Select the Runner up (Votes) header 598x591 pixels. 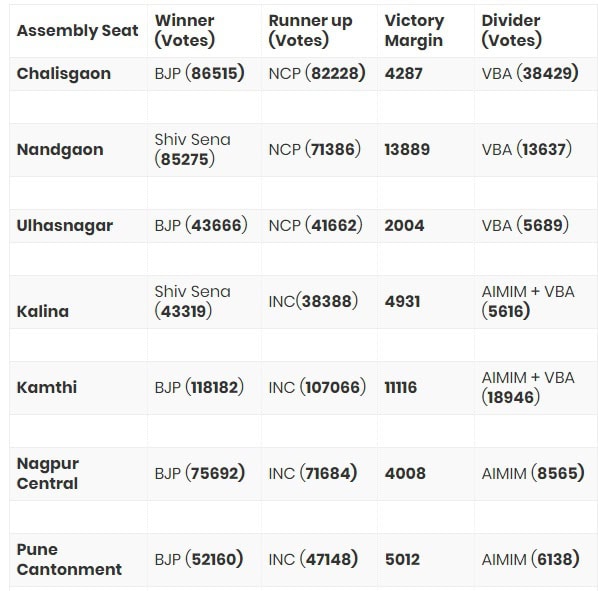[x=310, y=31]
